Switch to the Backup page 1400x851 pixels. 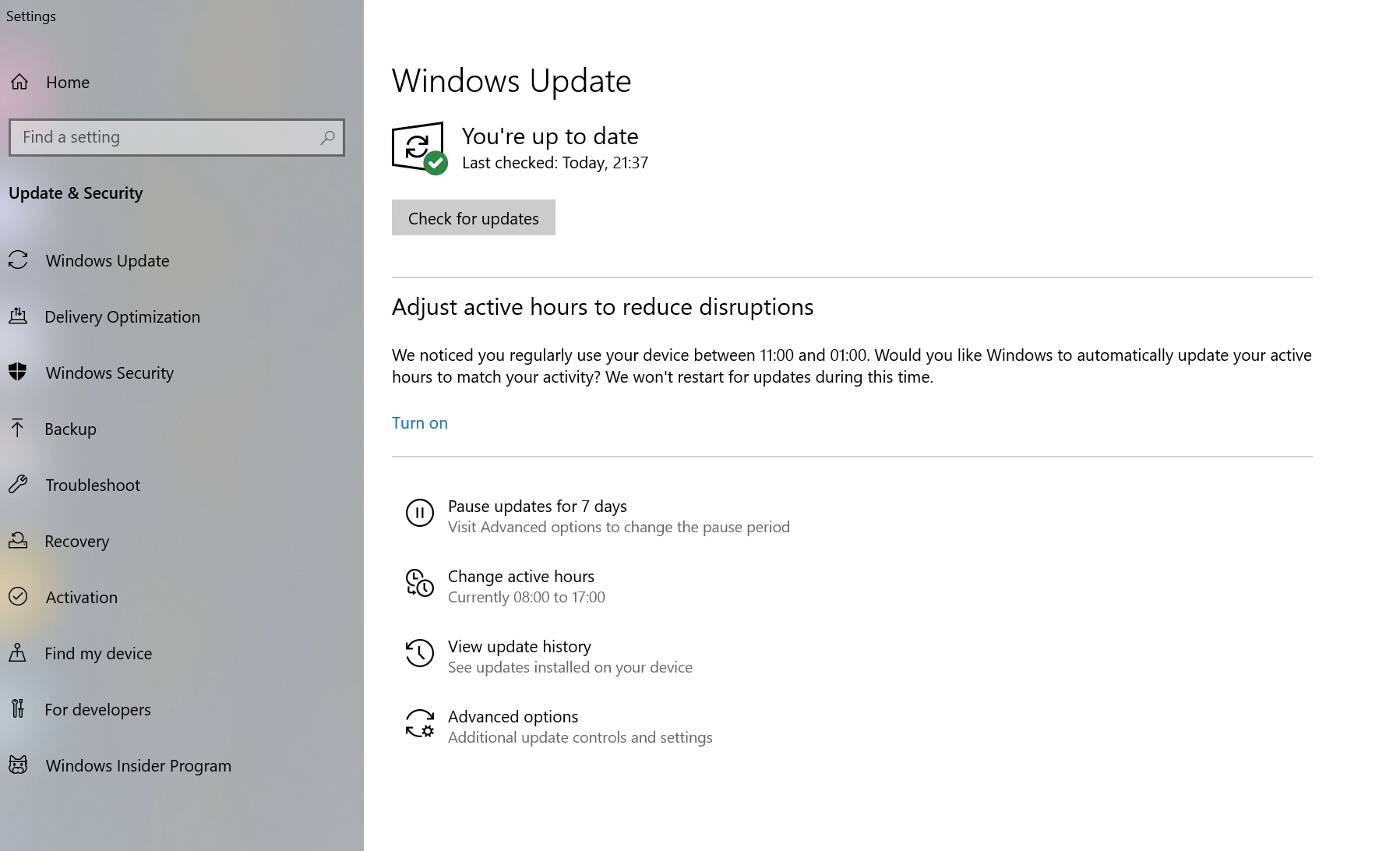[x=70, y=429]
